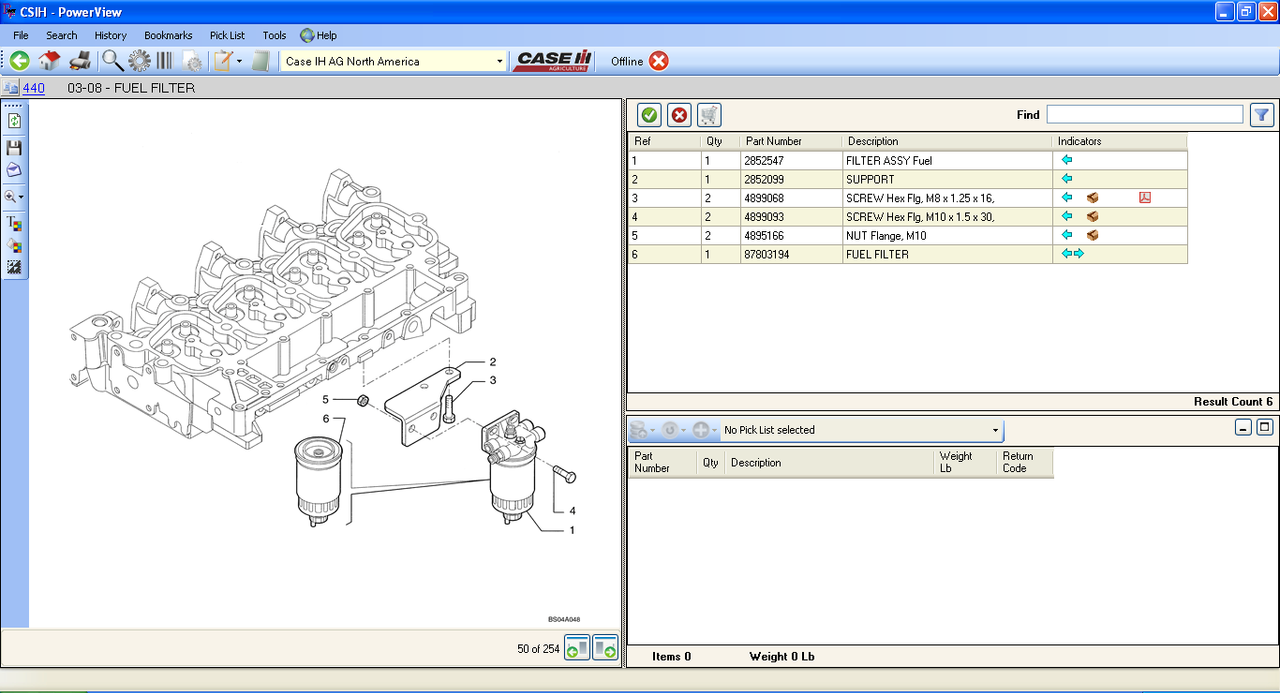Go to previous diagram page button
The image size is (1280, 693).
pos(577,648)
